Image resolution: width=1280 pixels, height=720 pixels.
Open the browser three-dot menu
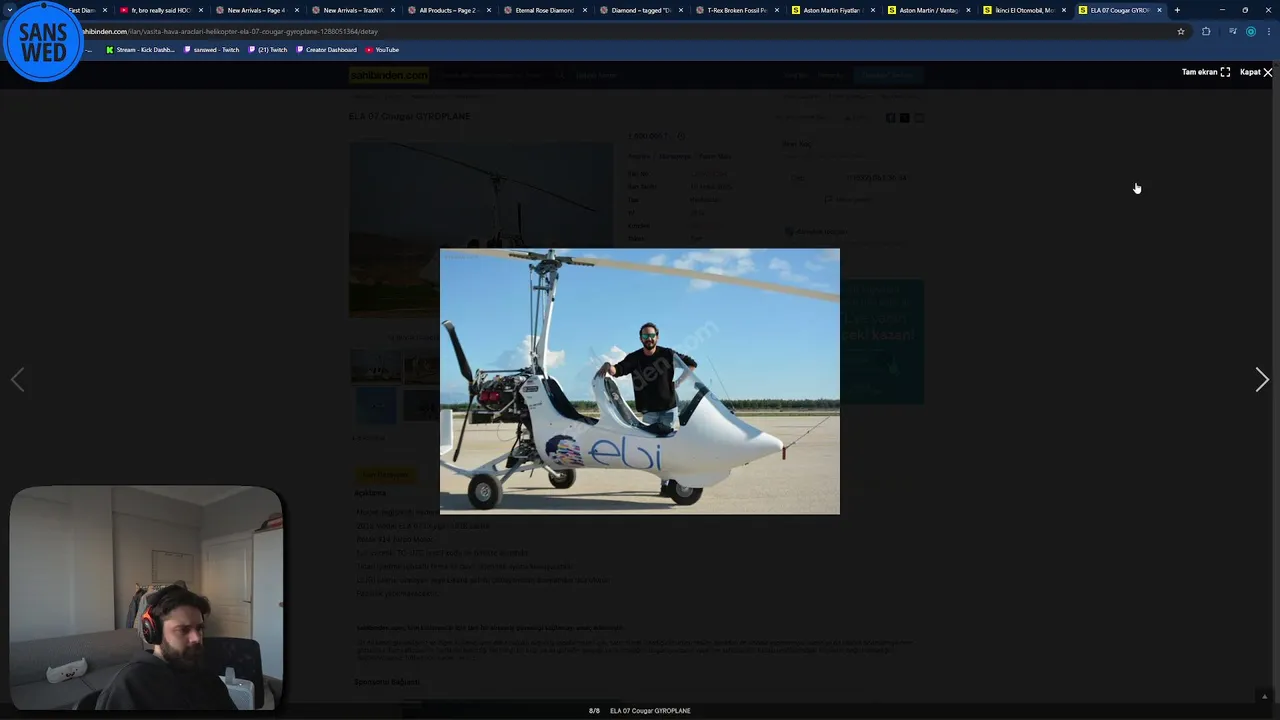(x=1268, y=31)
